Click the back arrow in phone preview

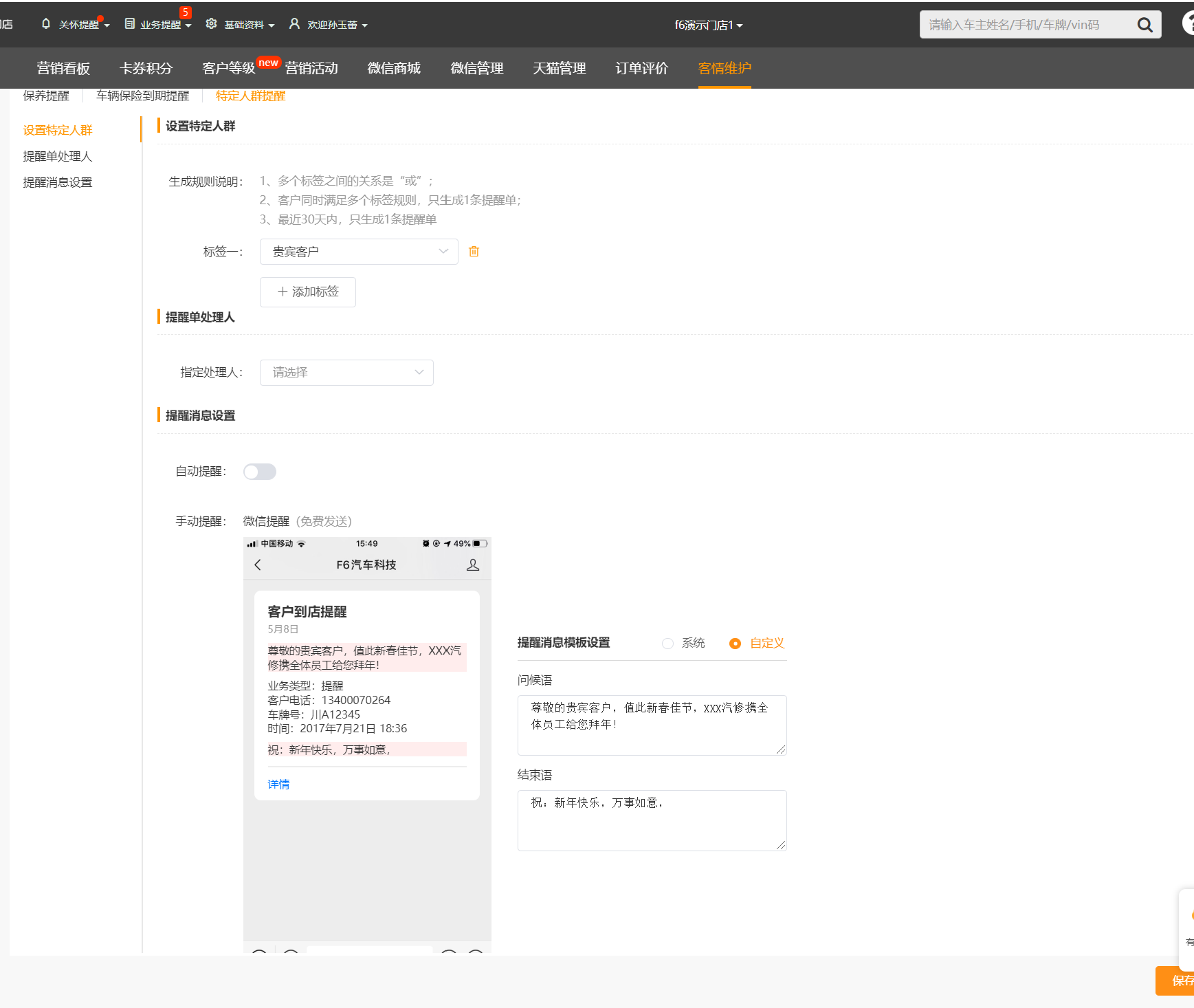point(258,565)
